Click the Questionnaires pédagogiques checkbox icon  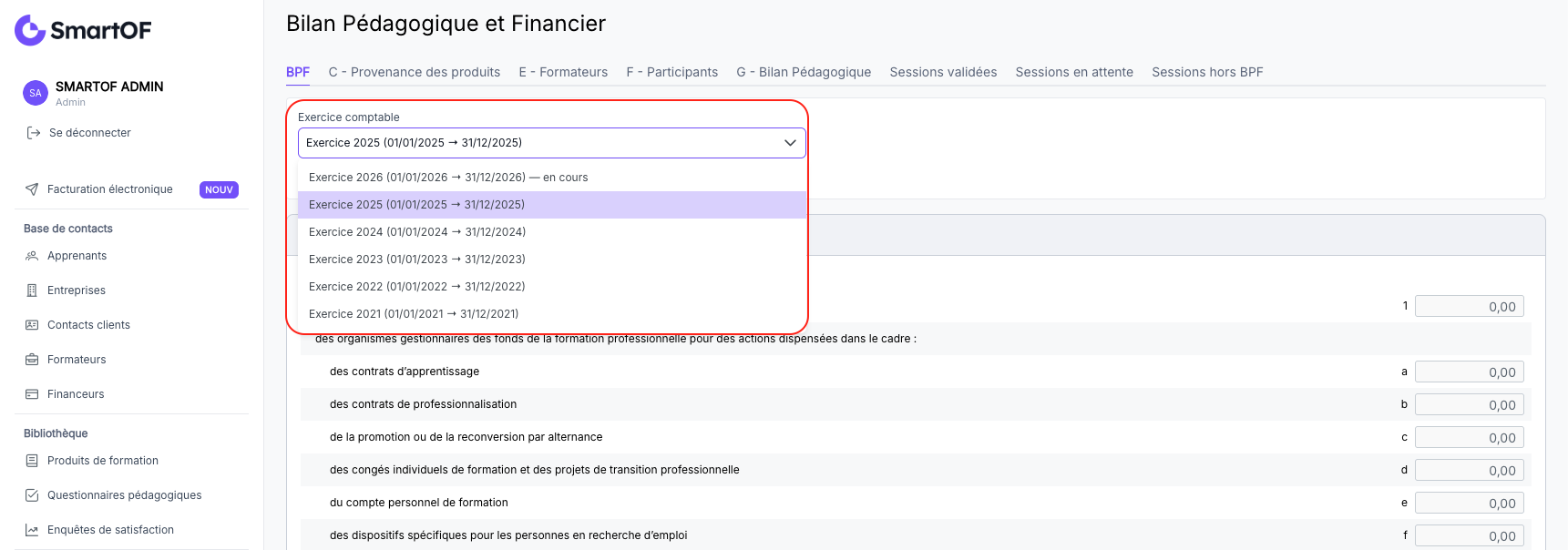[x=32, y=495]
